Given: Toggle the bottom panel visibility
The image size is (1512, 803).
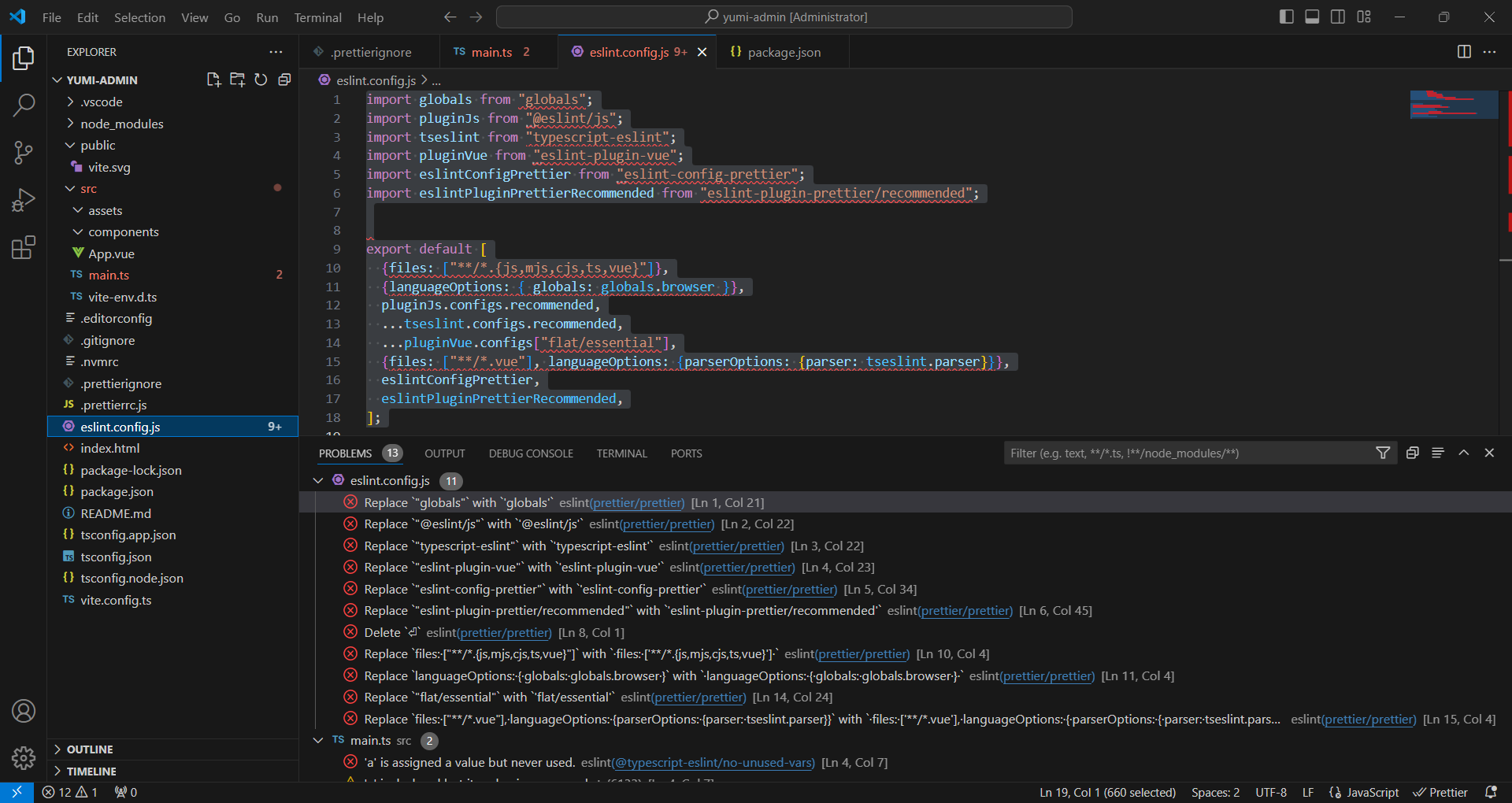Looking at the screenshot, I should [1312, 17].
